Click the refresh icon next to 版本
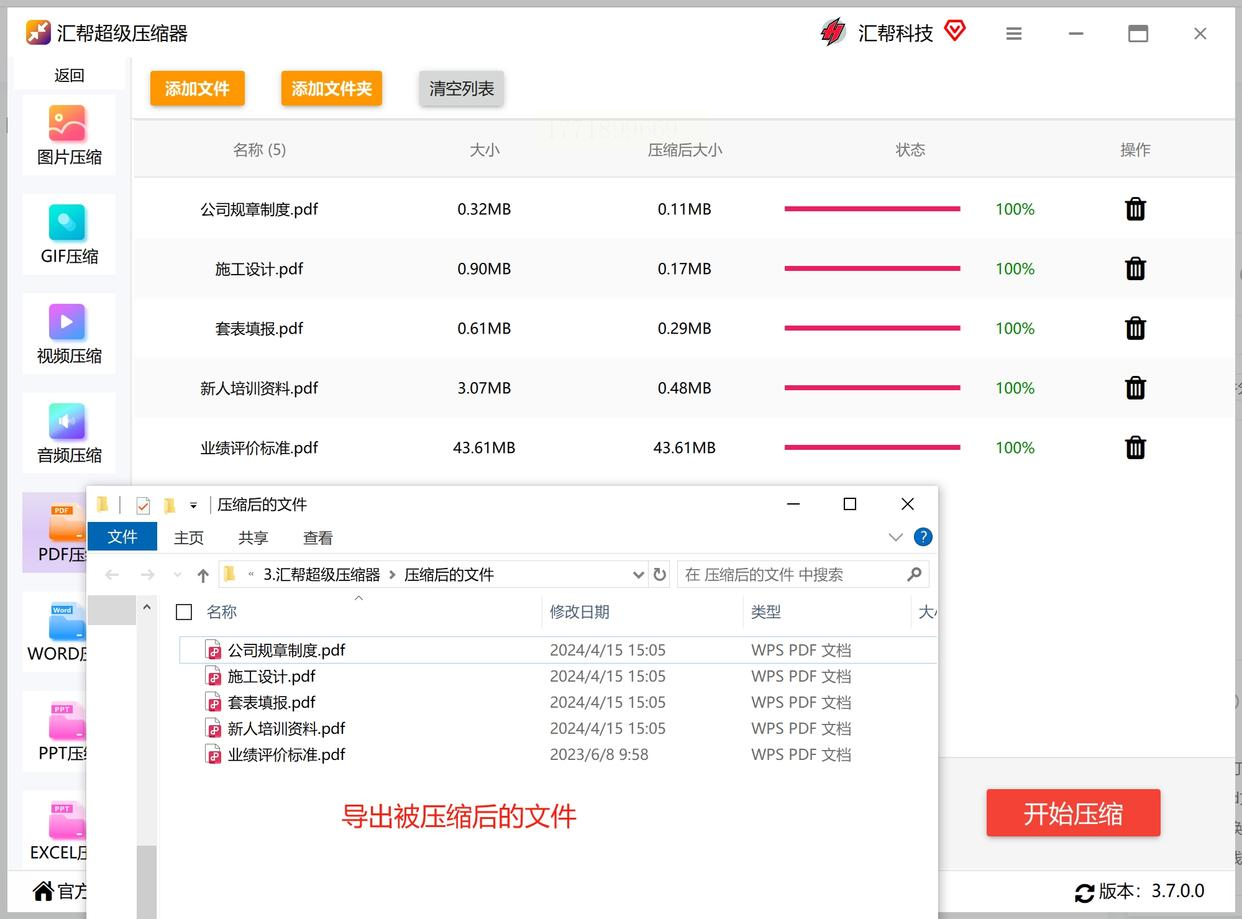The image size is (1242, 919). click(x=1084, y=892)
